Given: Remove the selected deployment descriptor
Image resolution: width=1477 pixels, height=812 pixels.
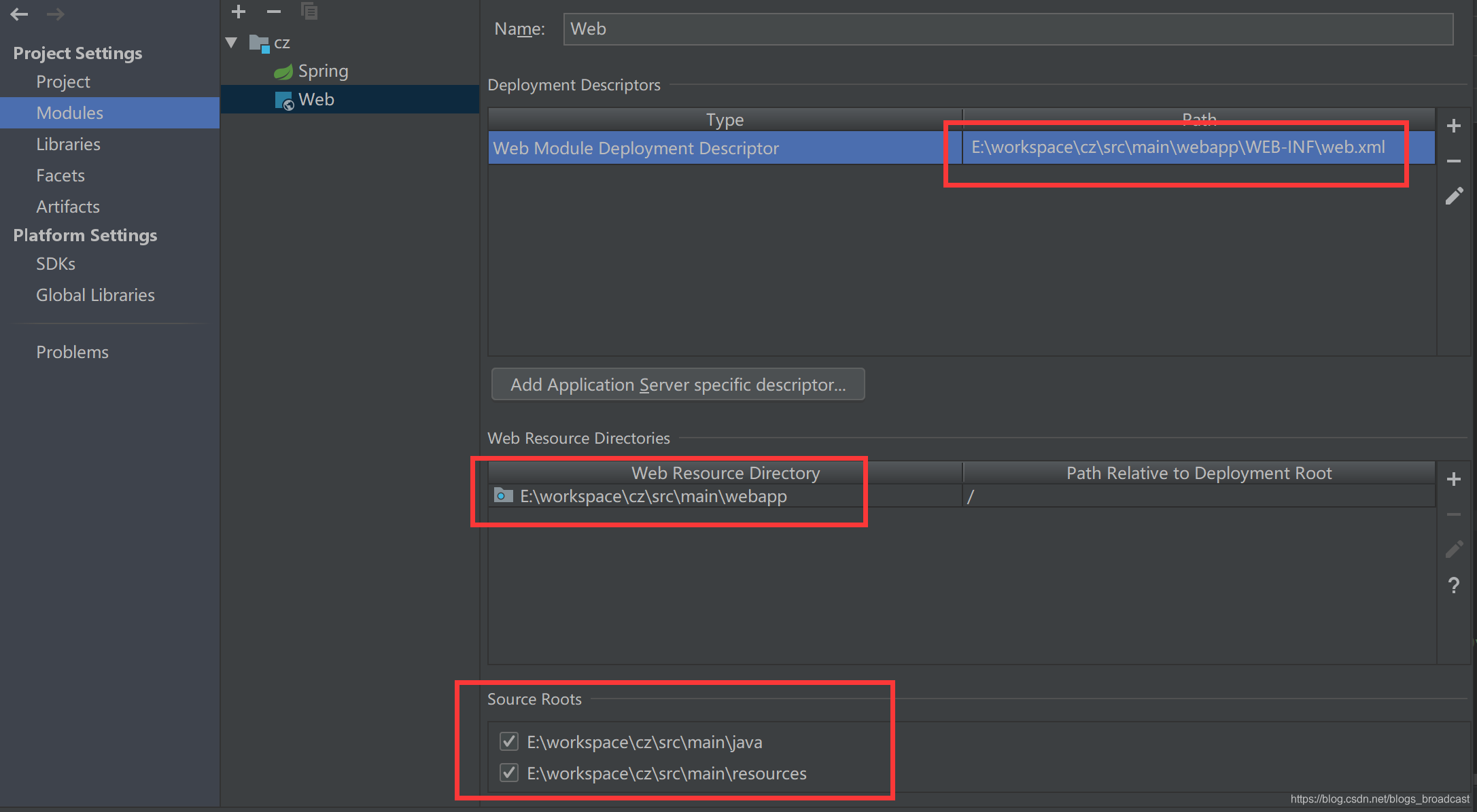Looking at the screenshot, I should [x=1453, y=161].
